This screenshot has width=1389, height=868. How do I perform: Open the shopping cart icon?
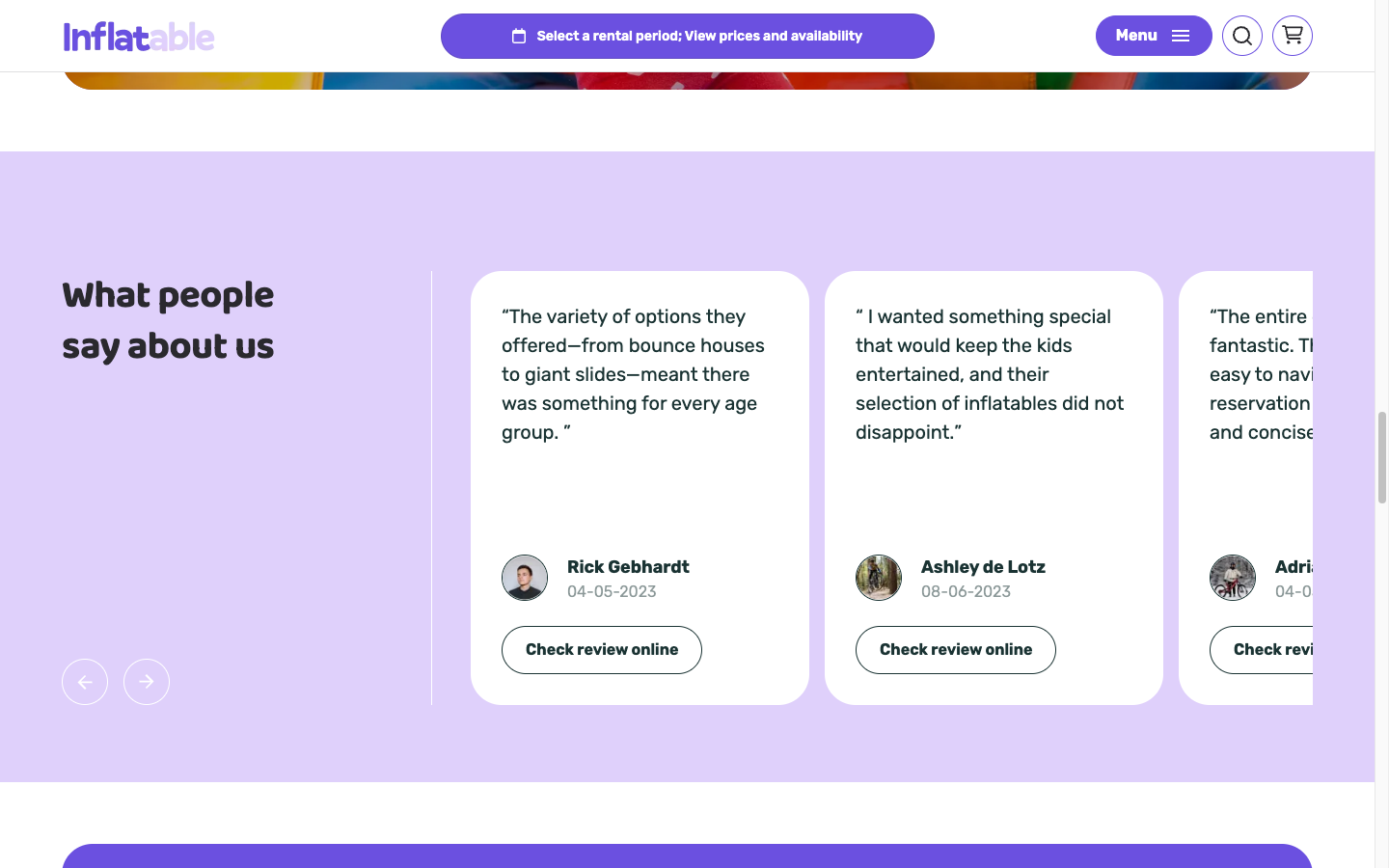1293,36
